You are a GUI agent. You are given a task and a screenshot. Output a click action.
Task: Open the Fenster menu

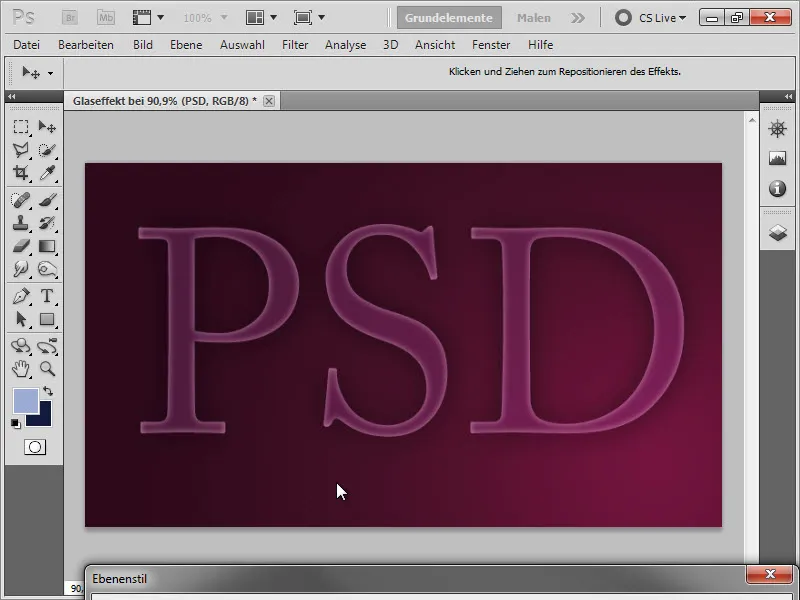tap(491, 45)
